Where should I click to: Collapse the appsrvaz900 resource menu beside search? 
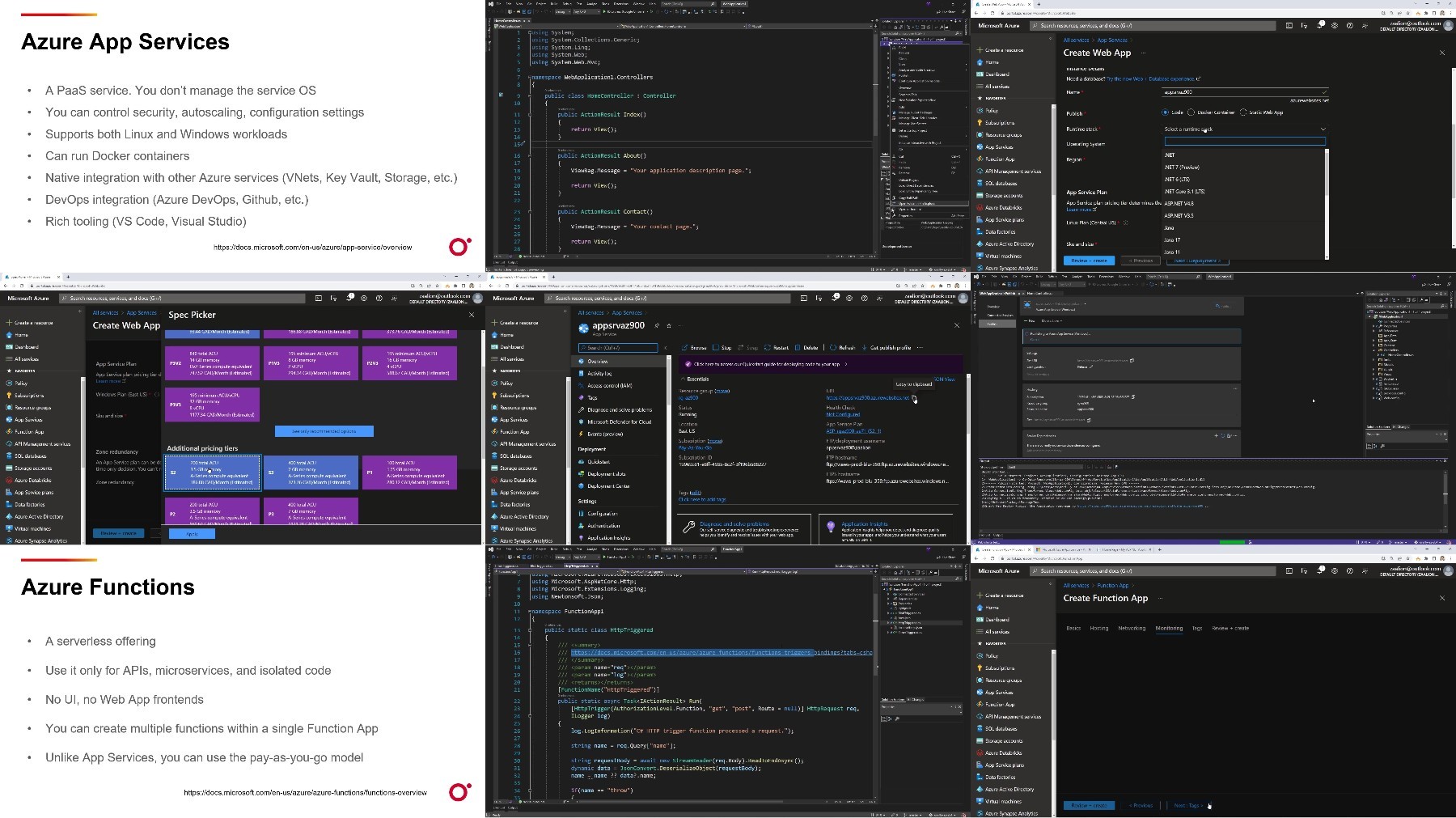coord(665,348)
